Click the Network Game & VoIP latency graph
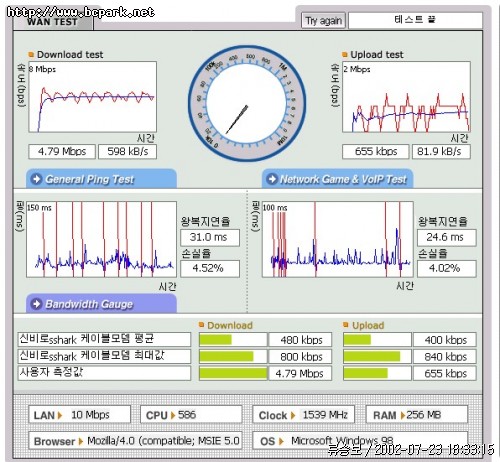 (338, 239)
